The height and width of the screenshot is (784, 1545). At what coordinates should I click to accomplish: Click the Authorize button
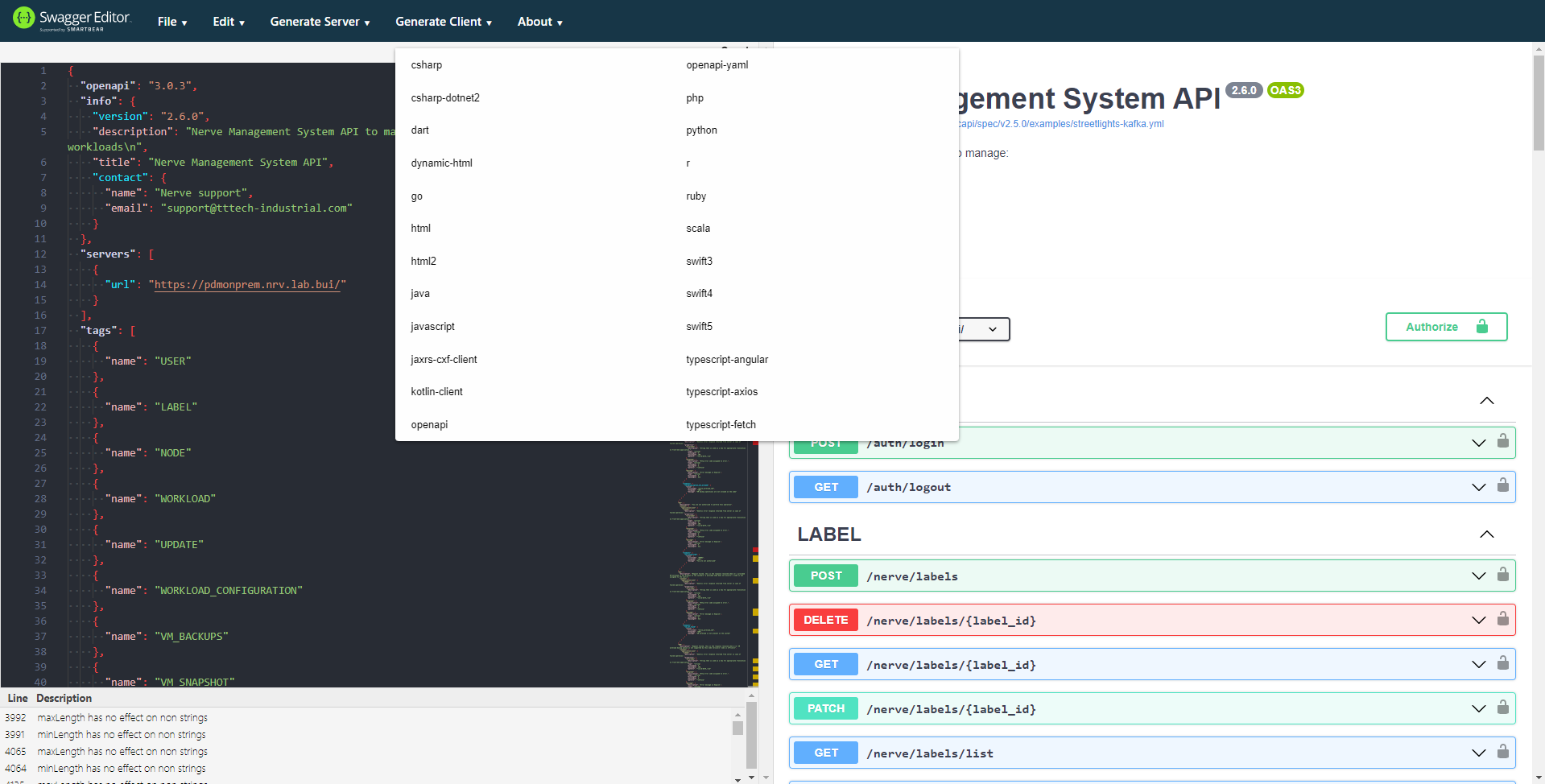pyautogui.click(x=1445, y=327)
